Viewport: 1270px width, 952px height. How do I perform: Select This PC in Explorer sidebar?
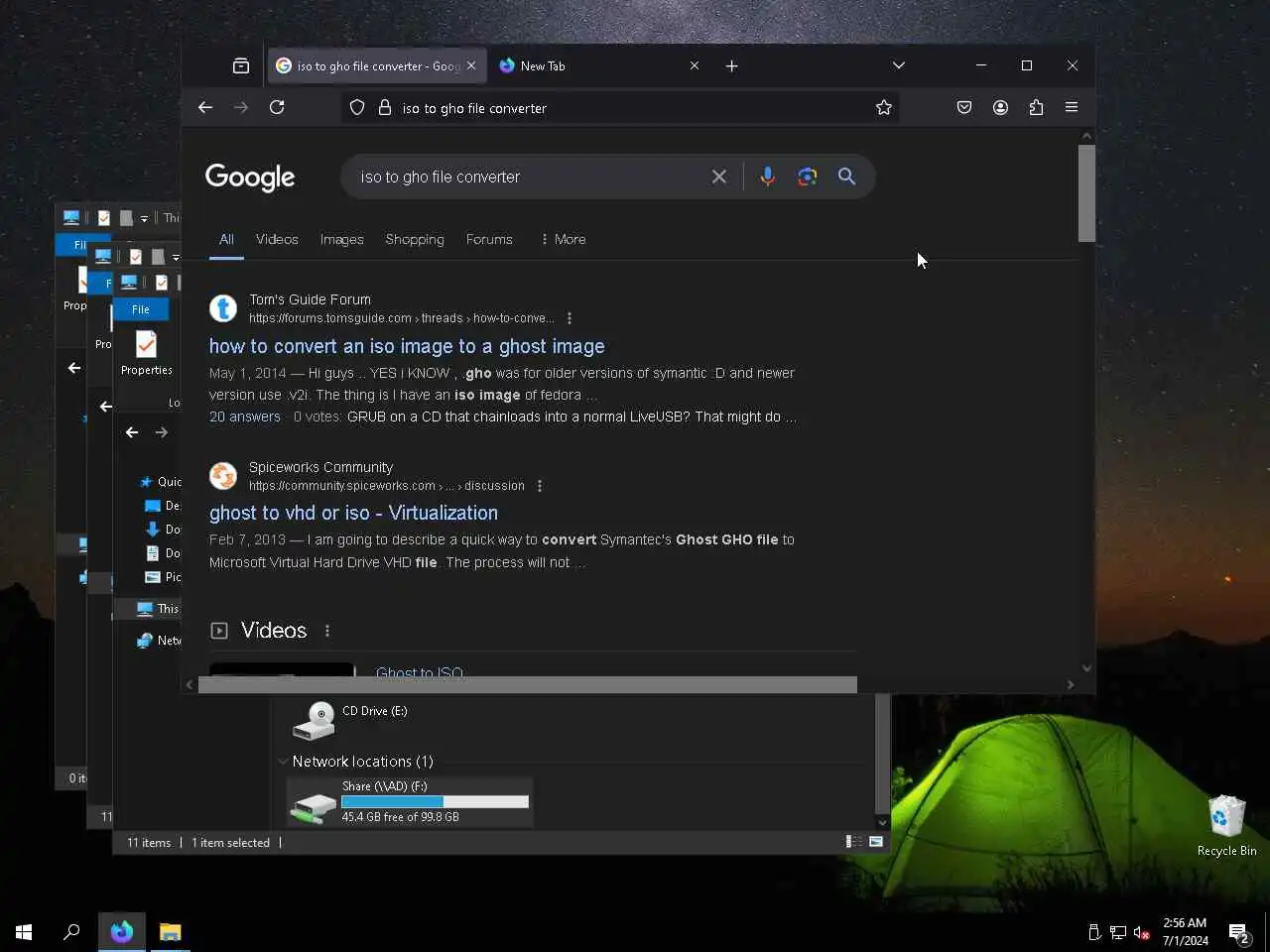pyautogui.click(x=159, y=609)
